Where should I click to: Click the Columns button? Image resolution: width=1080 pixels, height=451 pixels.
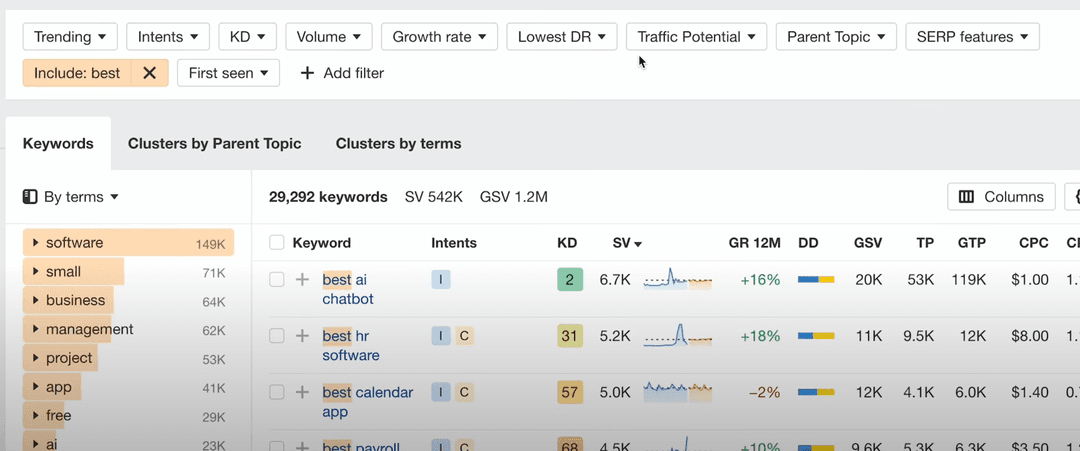point(1001,197)
